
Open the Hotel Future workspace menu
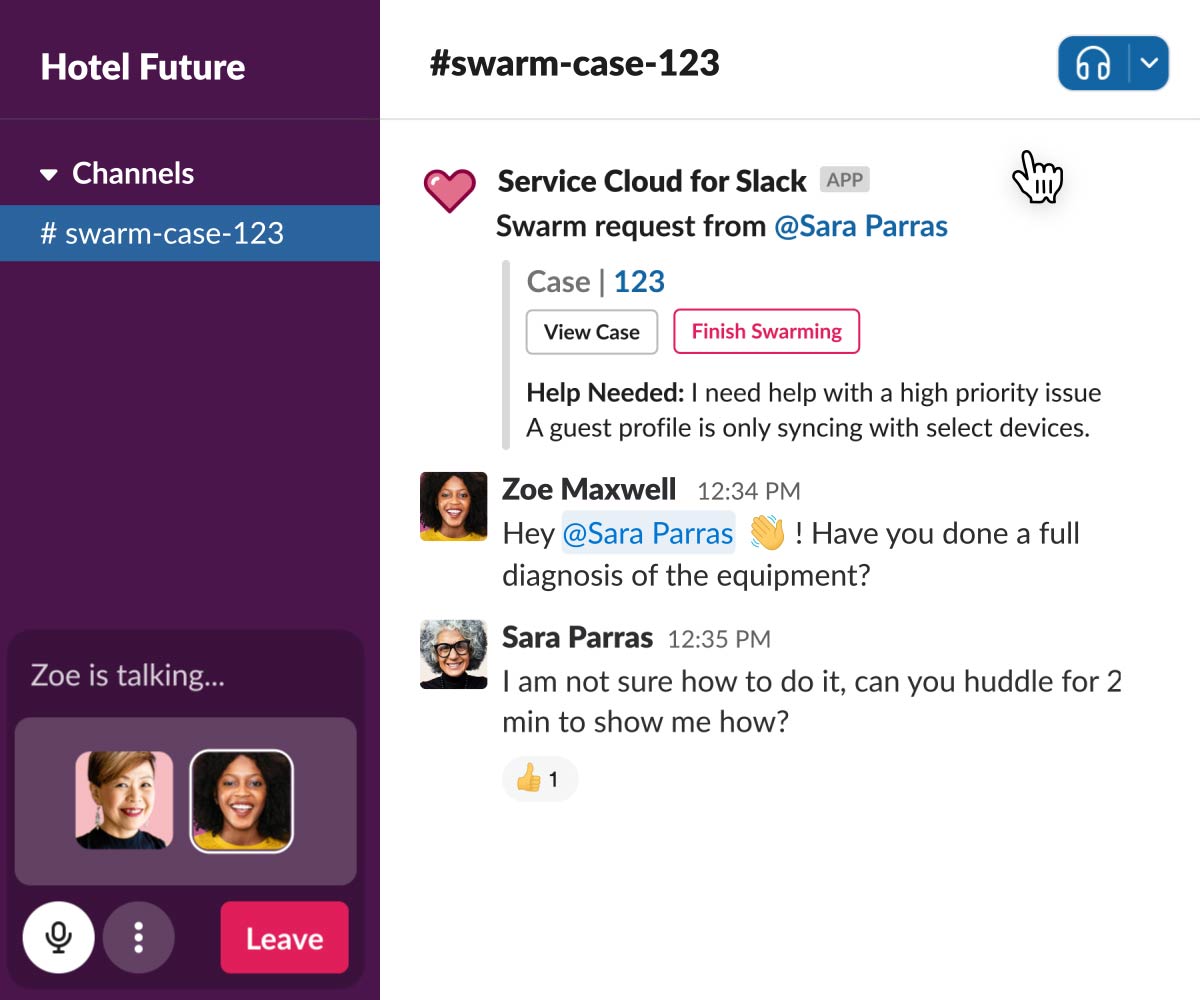143,67
